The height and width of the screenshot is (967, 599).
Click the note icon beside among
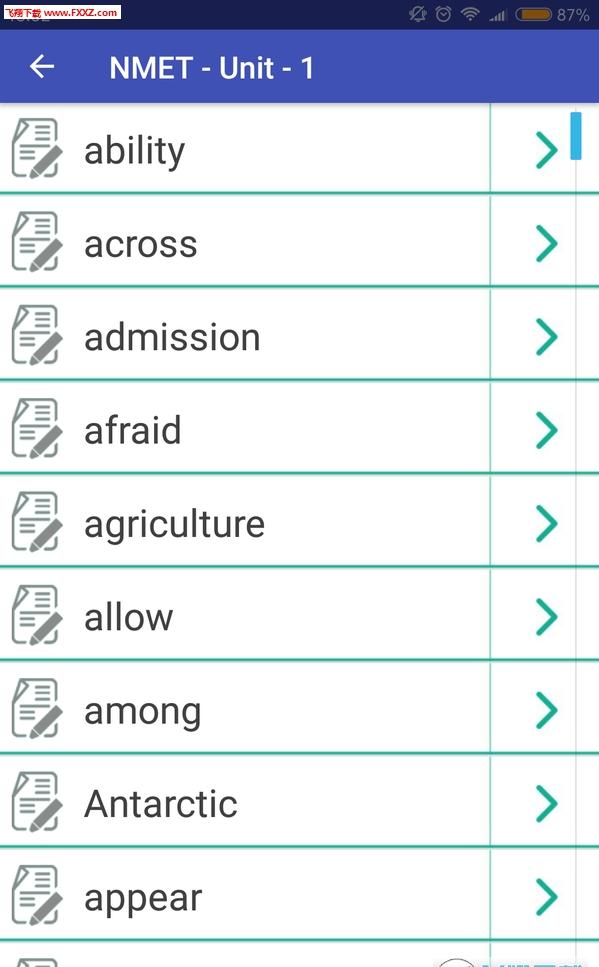tap(37, 709)
